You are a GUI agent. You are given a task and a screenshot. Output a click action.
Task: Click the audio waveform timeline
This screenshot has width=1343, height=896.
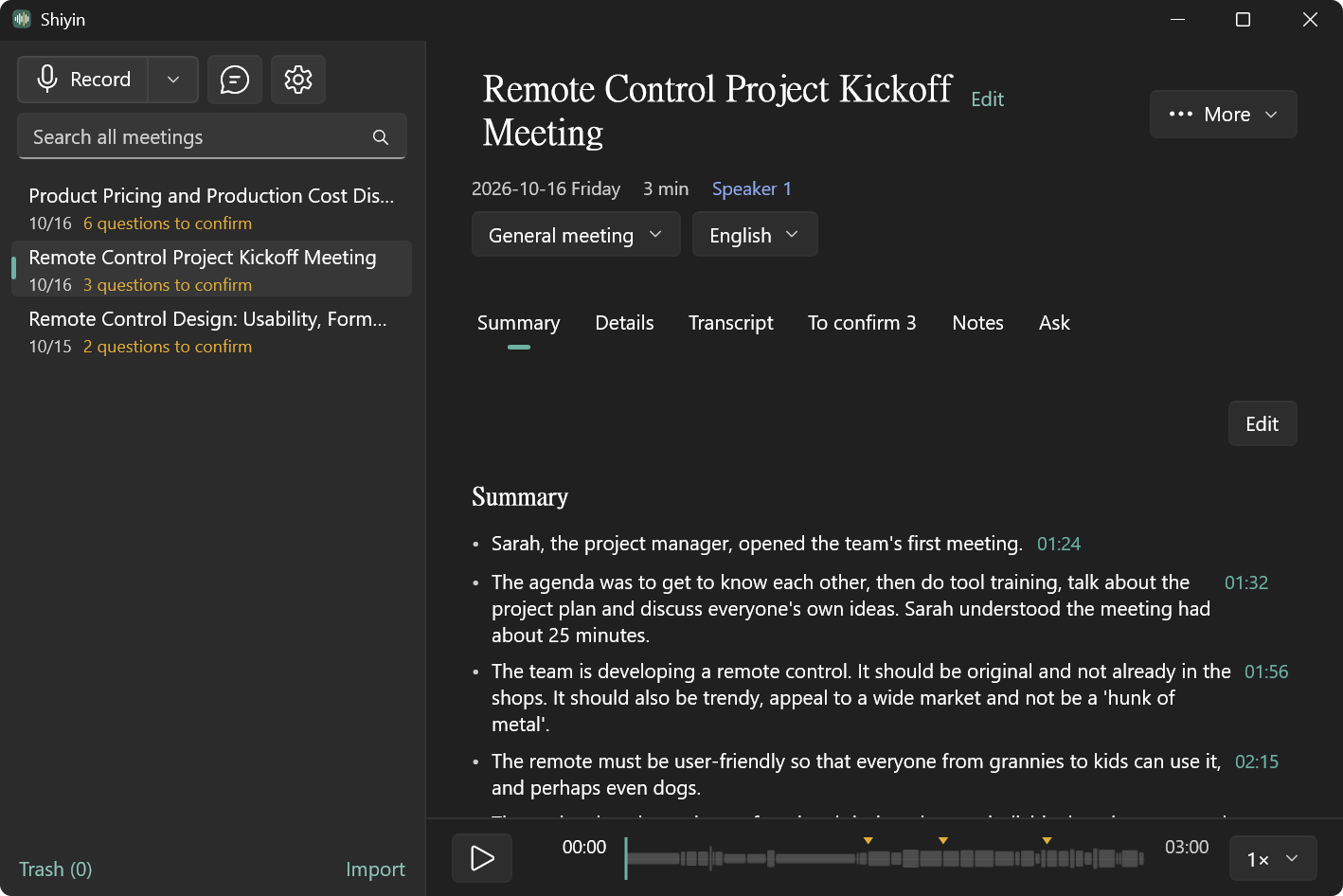click(885, 859)
